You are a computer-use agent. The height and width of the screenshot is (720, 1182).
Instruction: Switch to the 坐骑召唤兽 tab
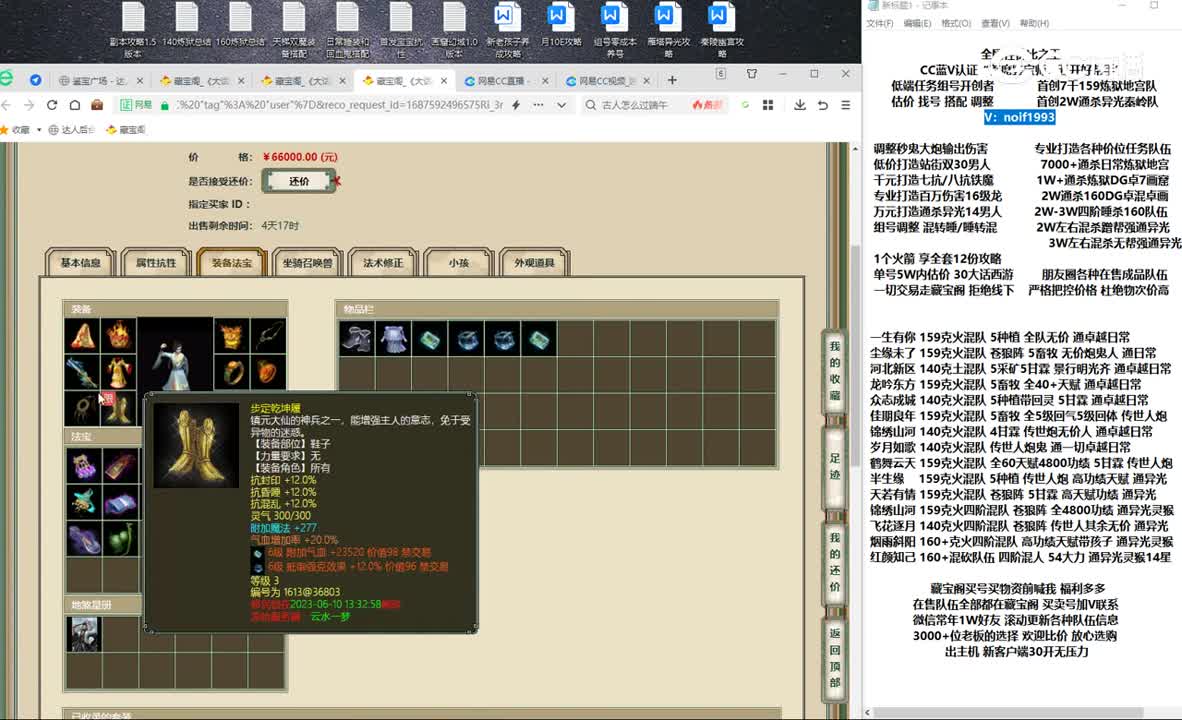click(x=307, y=262)
